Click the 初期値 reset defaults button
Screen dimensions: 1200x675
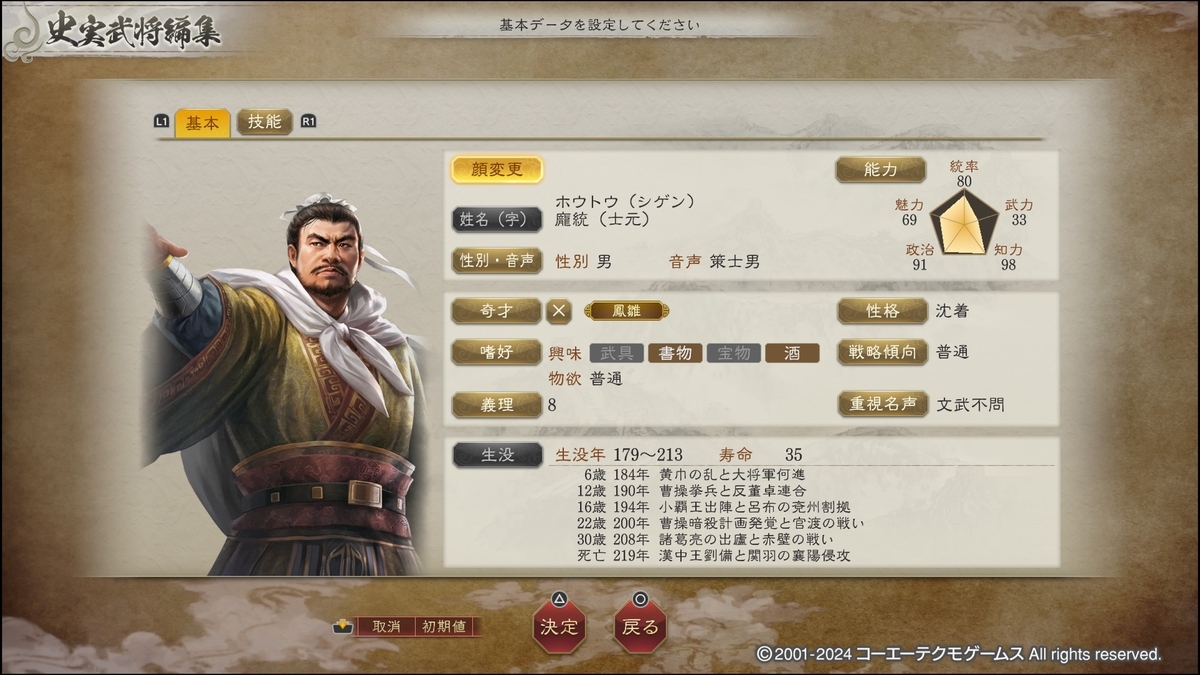pos(444,626)
